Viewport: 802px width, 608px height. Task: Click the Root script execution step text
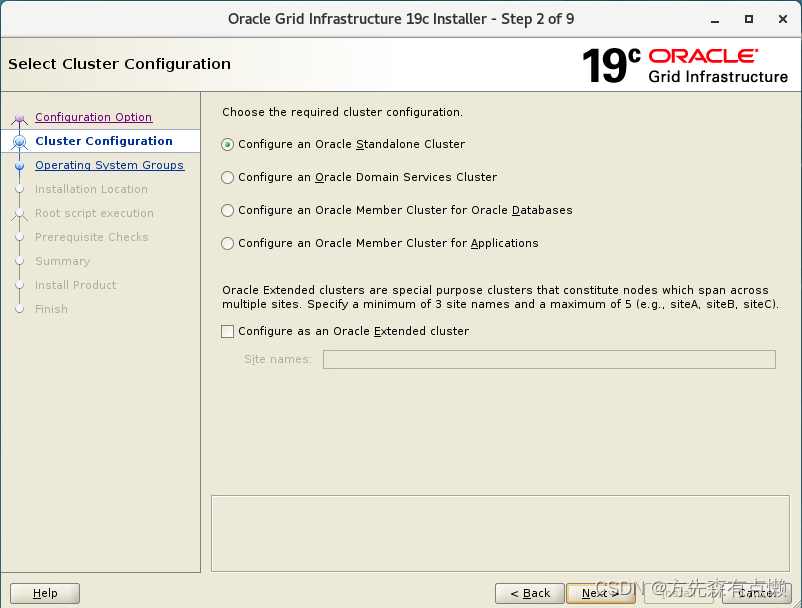95,213
